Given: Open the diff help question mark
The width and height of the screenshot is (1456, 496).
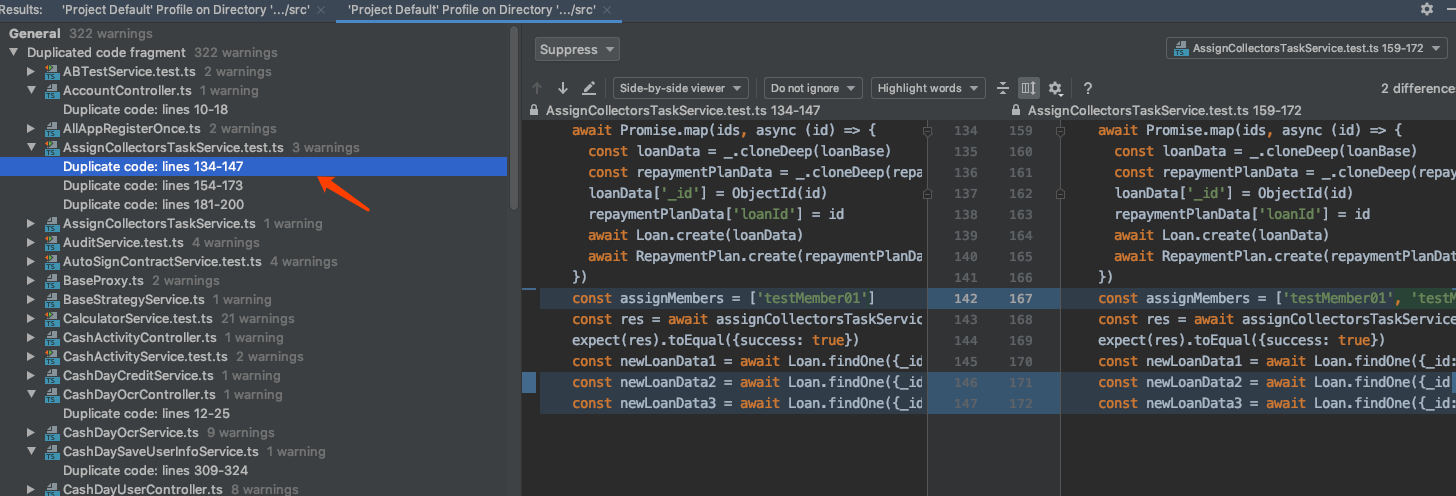Looking at the screenshot, I should 1087,88.
